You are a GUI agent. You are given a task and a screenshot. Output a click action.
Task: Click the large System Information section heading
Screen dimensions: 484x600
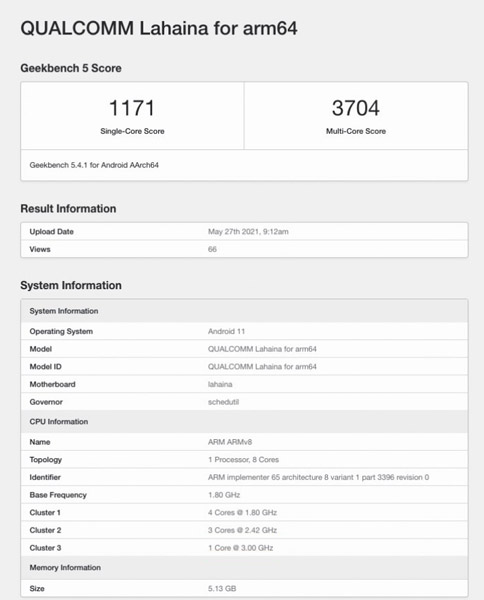pyautogui.click(x=71, y=285)
